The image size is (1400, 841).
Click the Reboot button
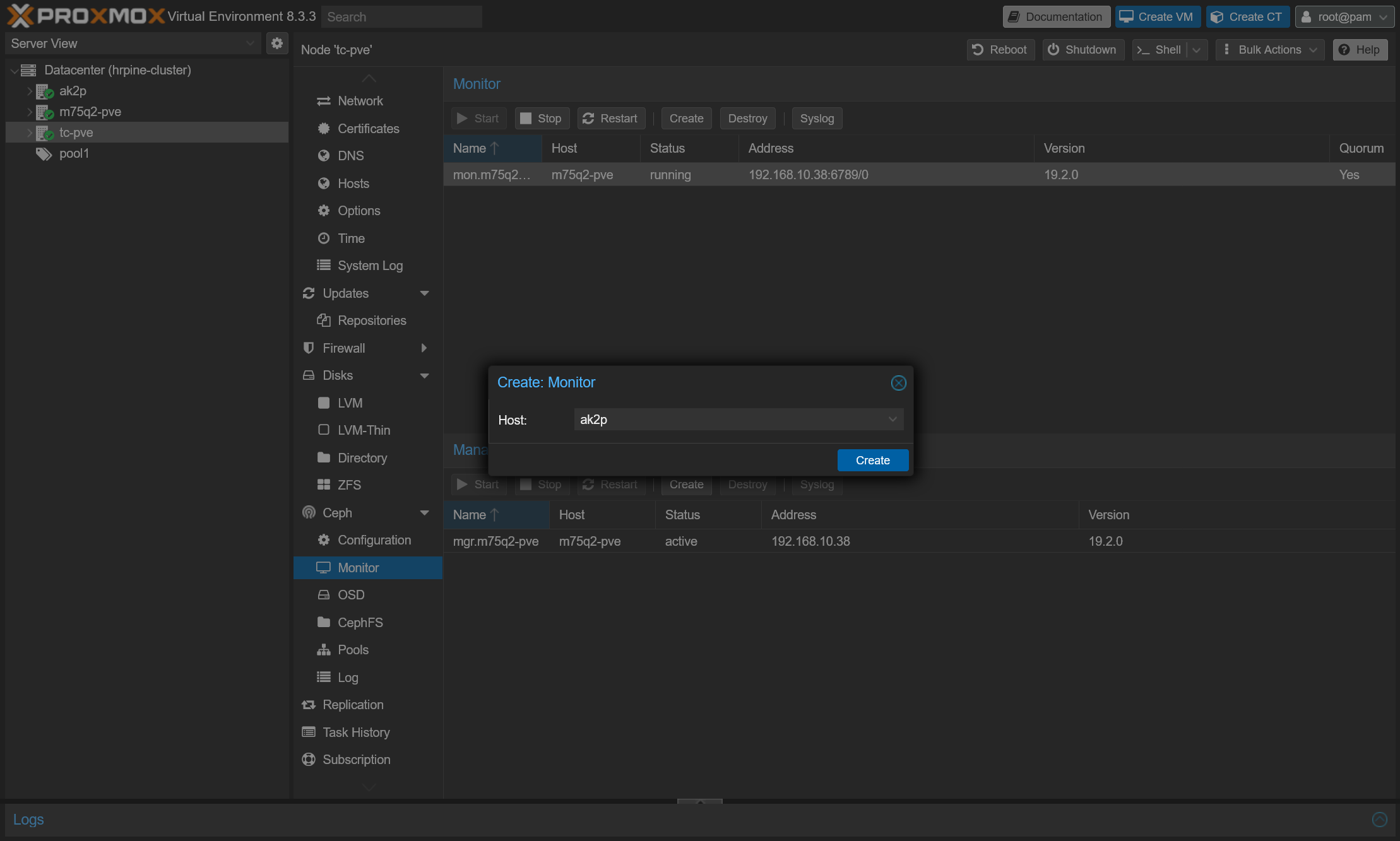pyautogui.click(x=1000, y=50)
